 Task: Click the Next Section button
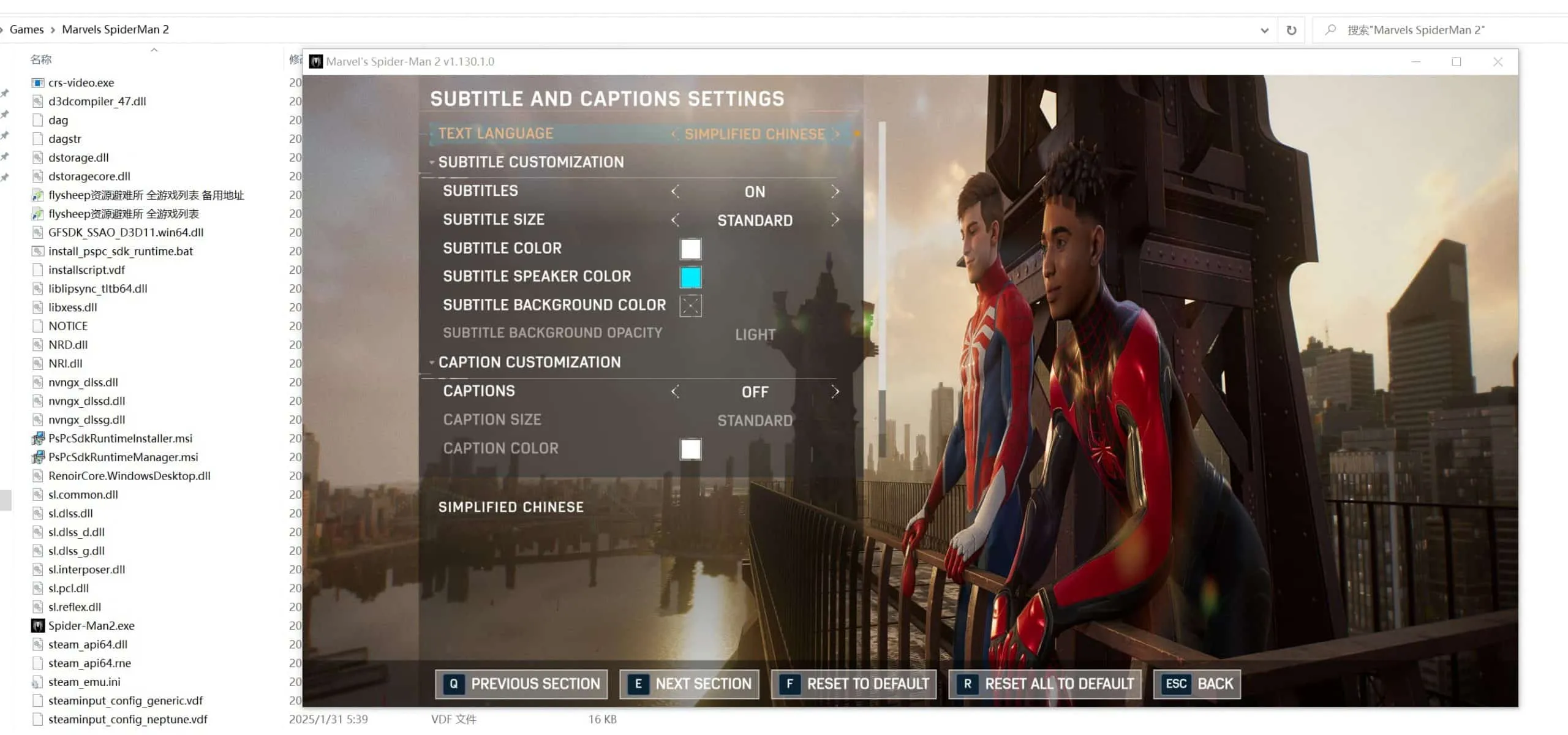tap(690, 684)
